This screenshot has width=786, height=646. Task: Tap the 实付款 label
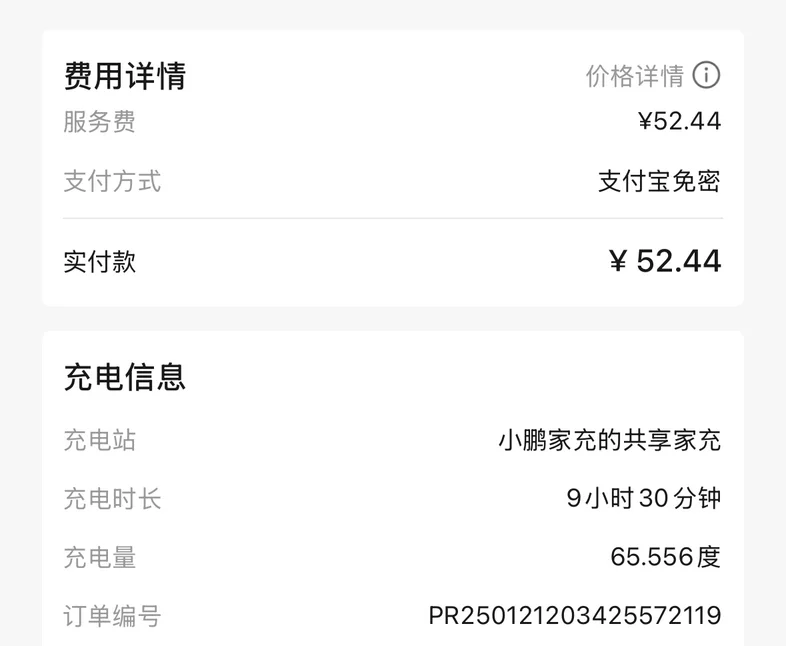(x=99, y=262)
